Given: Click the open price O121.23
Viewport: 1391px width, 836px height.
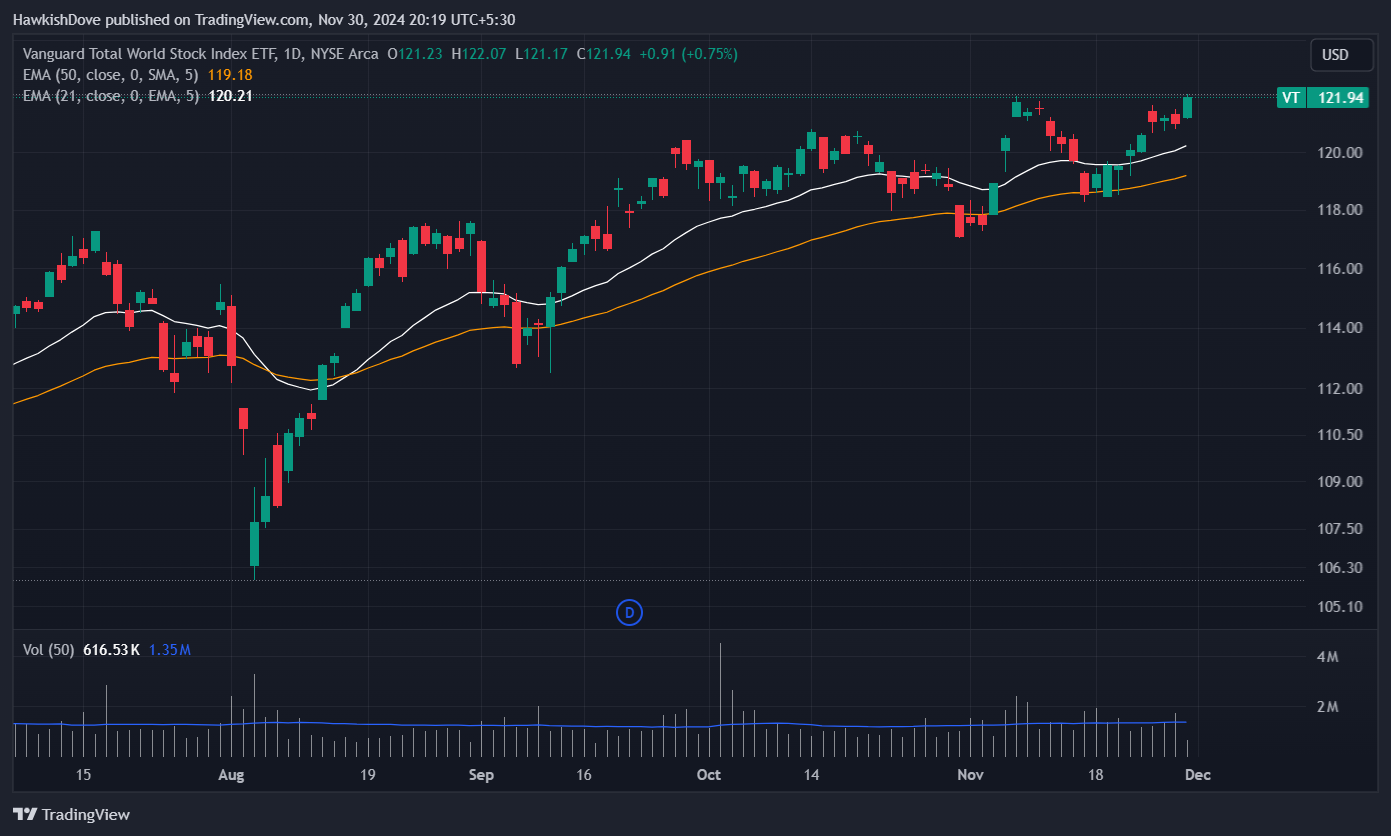Looking at the screenshot, I should pyautogui.click(x=415, y=54).
